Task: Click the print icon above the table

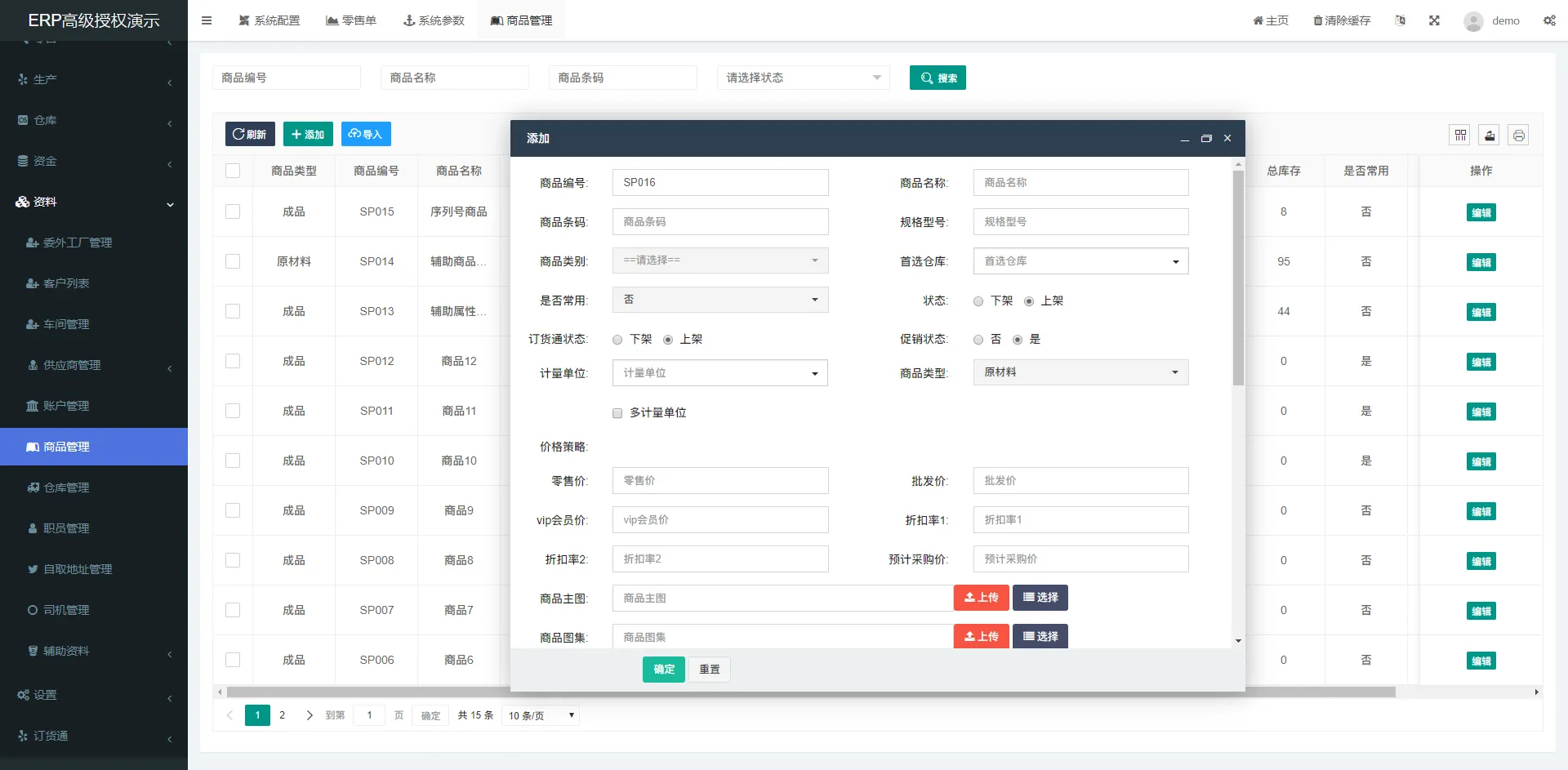Action: click(1518, 135)
